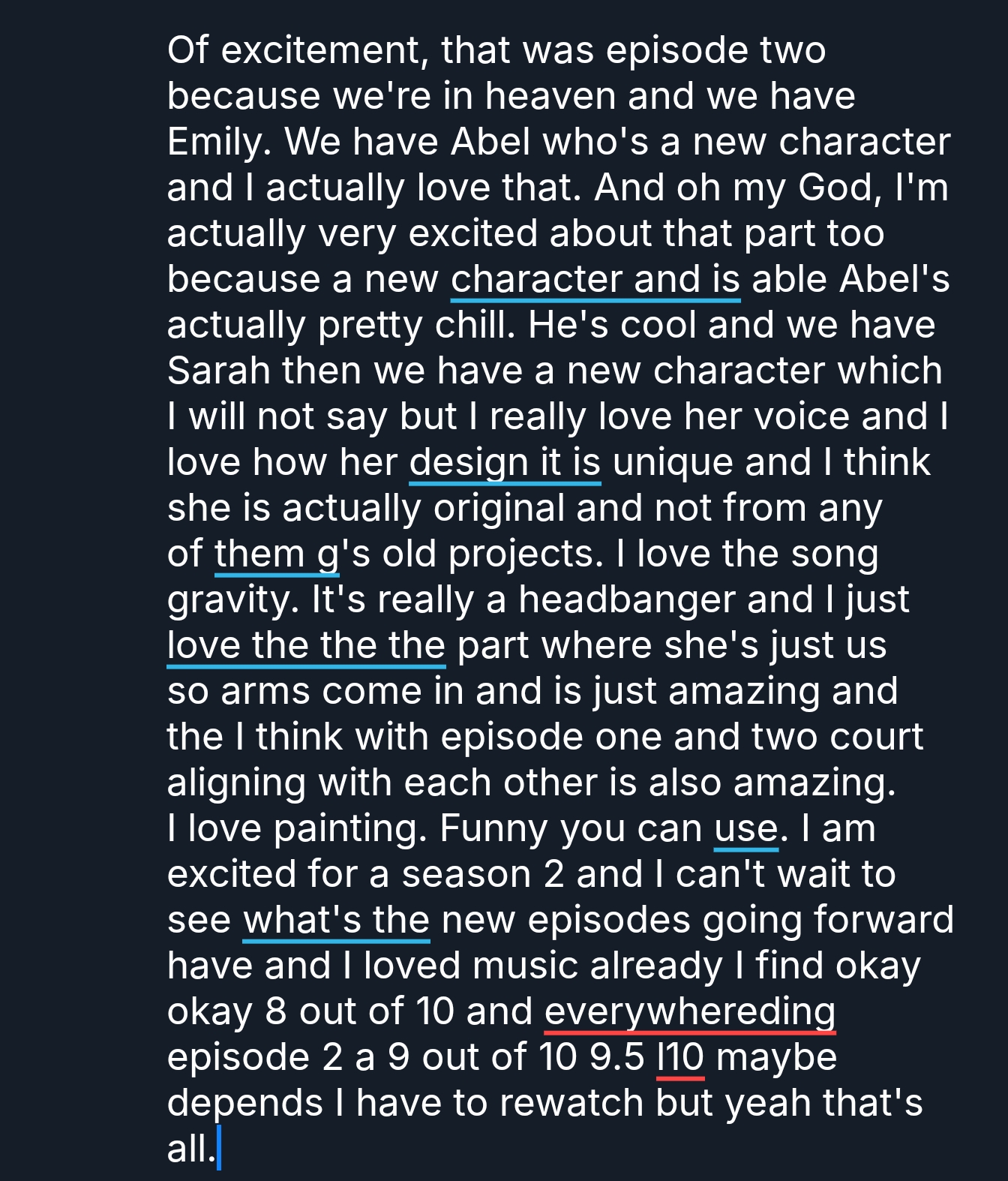Click the red-underlined "l10" text
The height and width of the screenshot is (1181, 1008).
(680, 1058)
